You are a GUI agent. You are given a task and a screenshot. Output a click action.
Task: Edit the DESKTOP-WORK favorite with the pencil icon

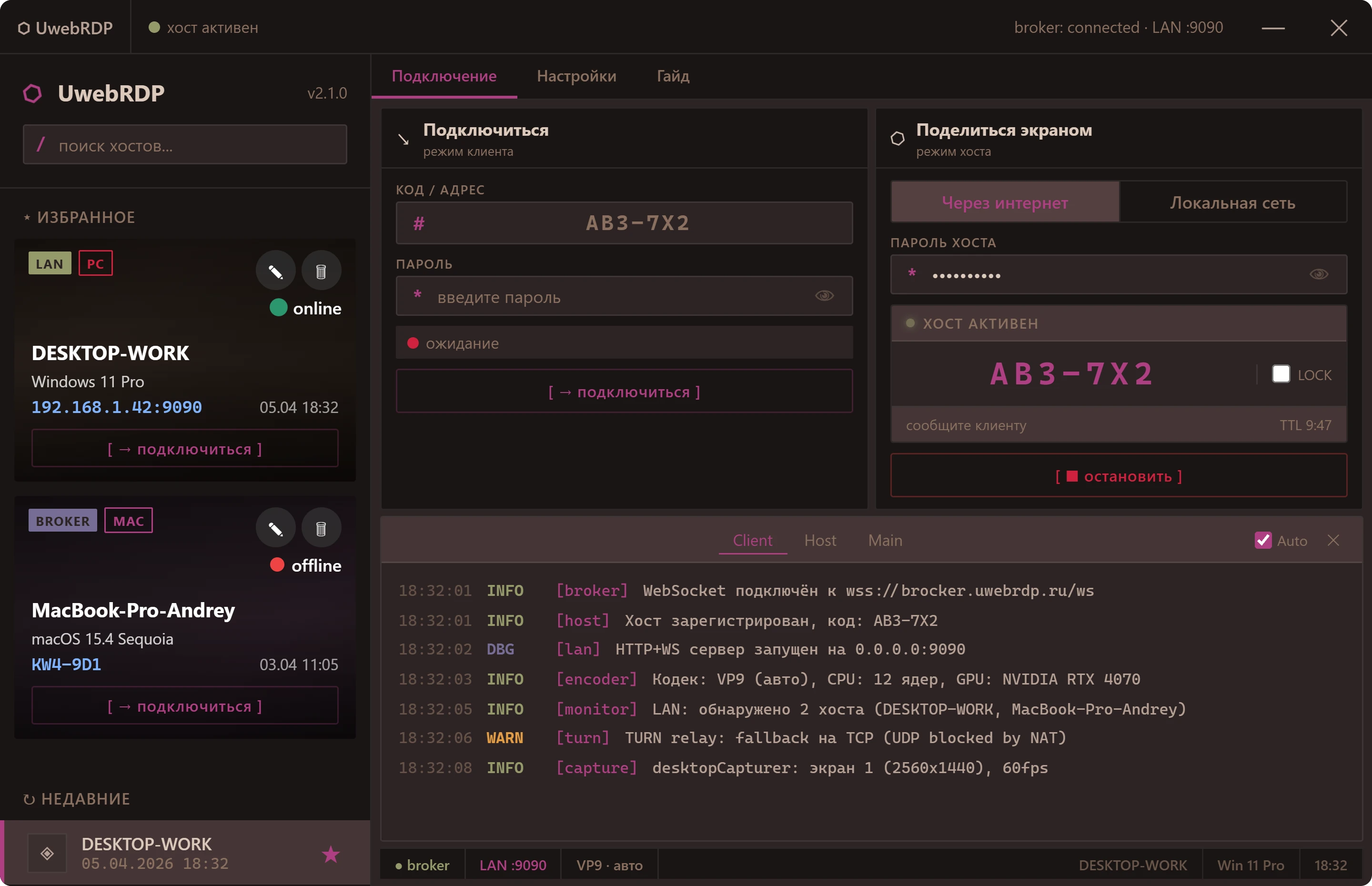click(x=275, y=271)
